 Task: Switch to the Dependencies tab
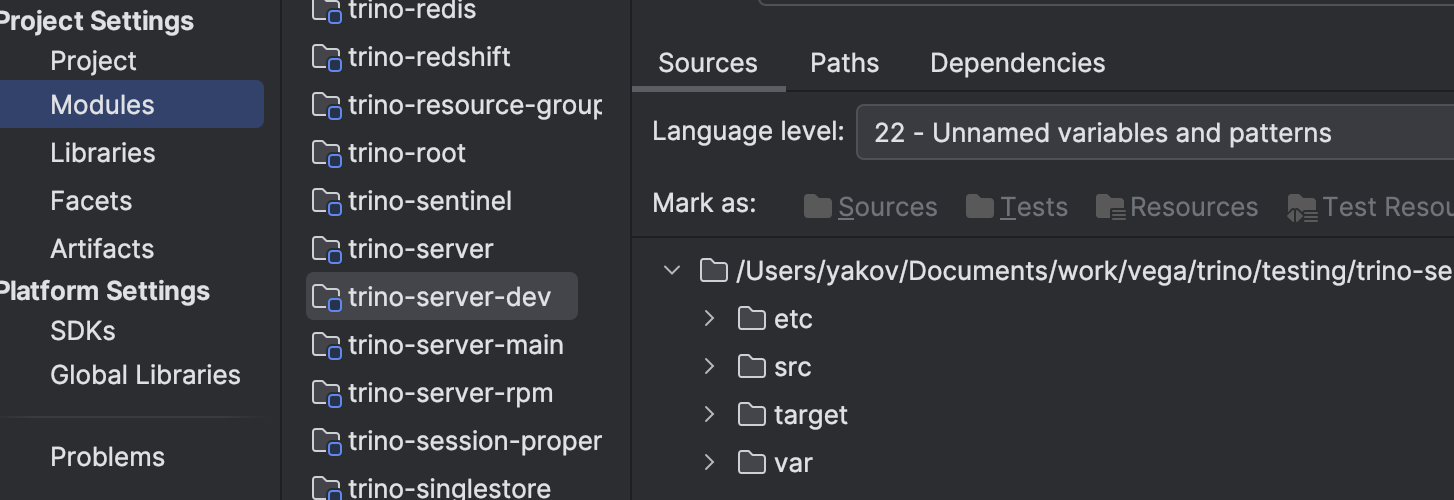tap(1018, 63)
